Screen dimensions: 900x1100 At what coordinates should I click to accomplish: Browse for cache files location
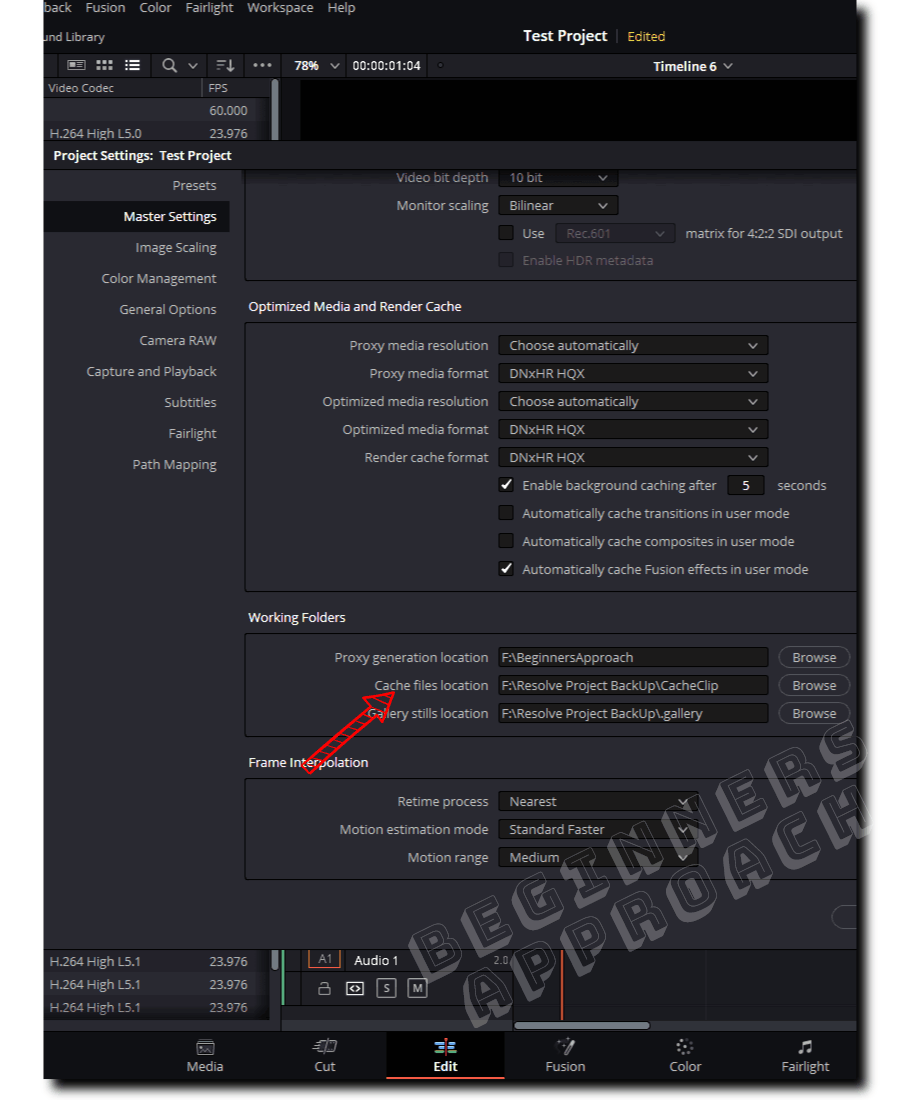click(814, 685)
